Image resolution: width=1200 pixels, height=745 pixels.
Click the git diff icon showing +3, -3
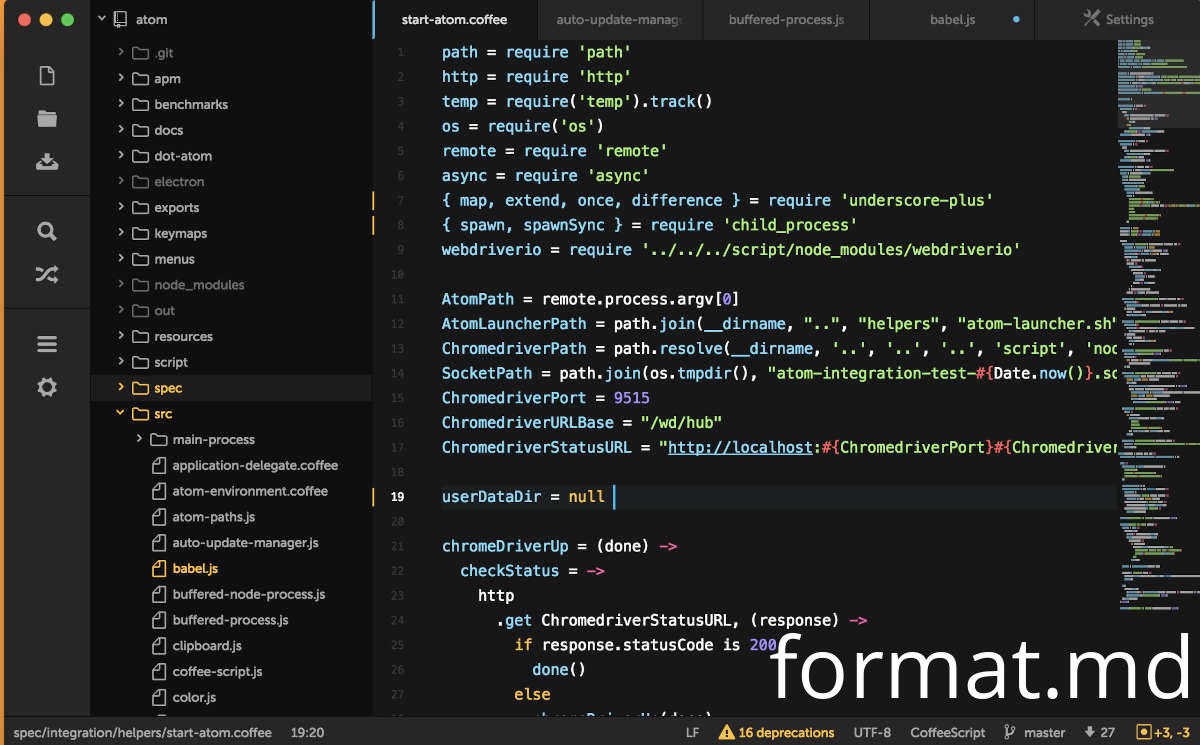pyautogui.click(x=1144, y=732)
